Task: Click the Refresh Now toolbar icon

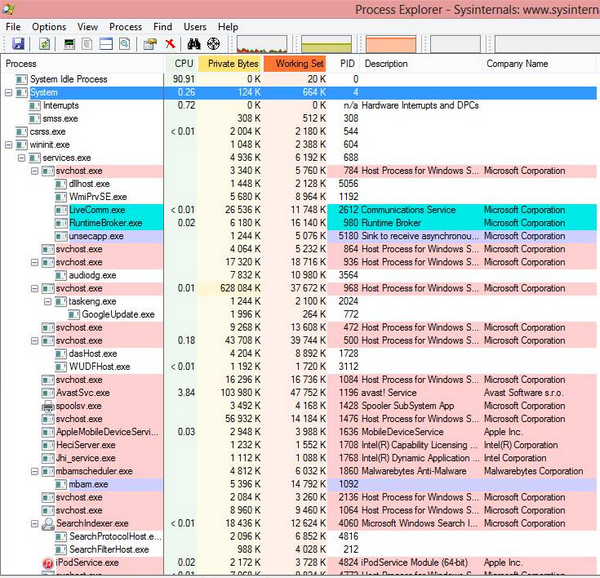Action: pyautogui.click(x=45, y=44)
